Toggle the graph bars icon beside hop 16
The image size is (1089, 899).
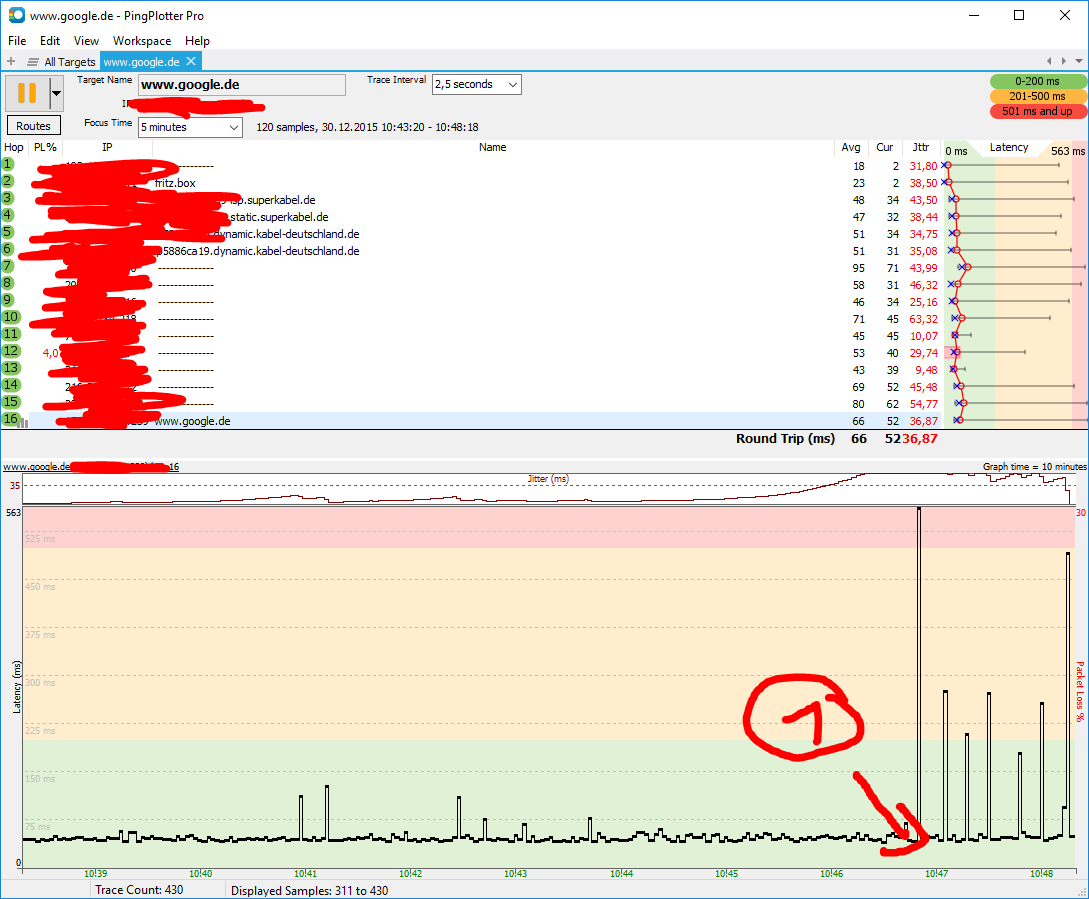[24, 422]
